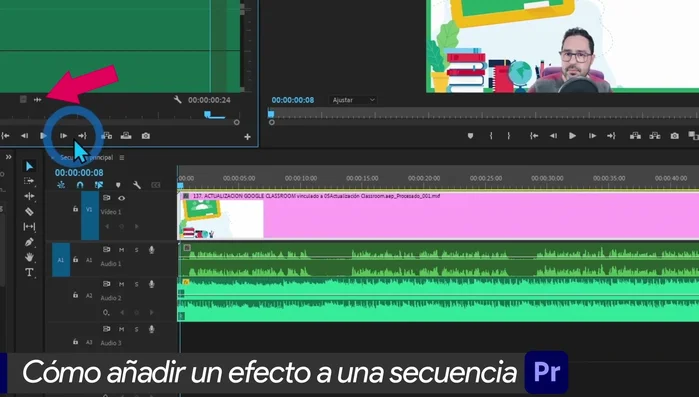Select the Pen tool

click(x=29, y=242)
